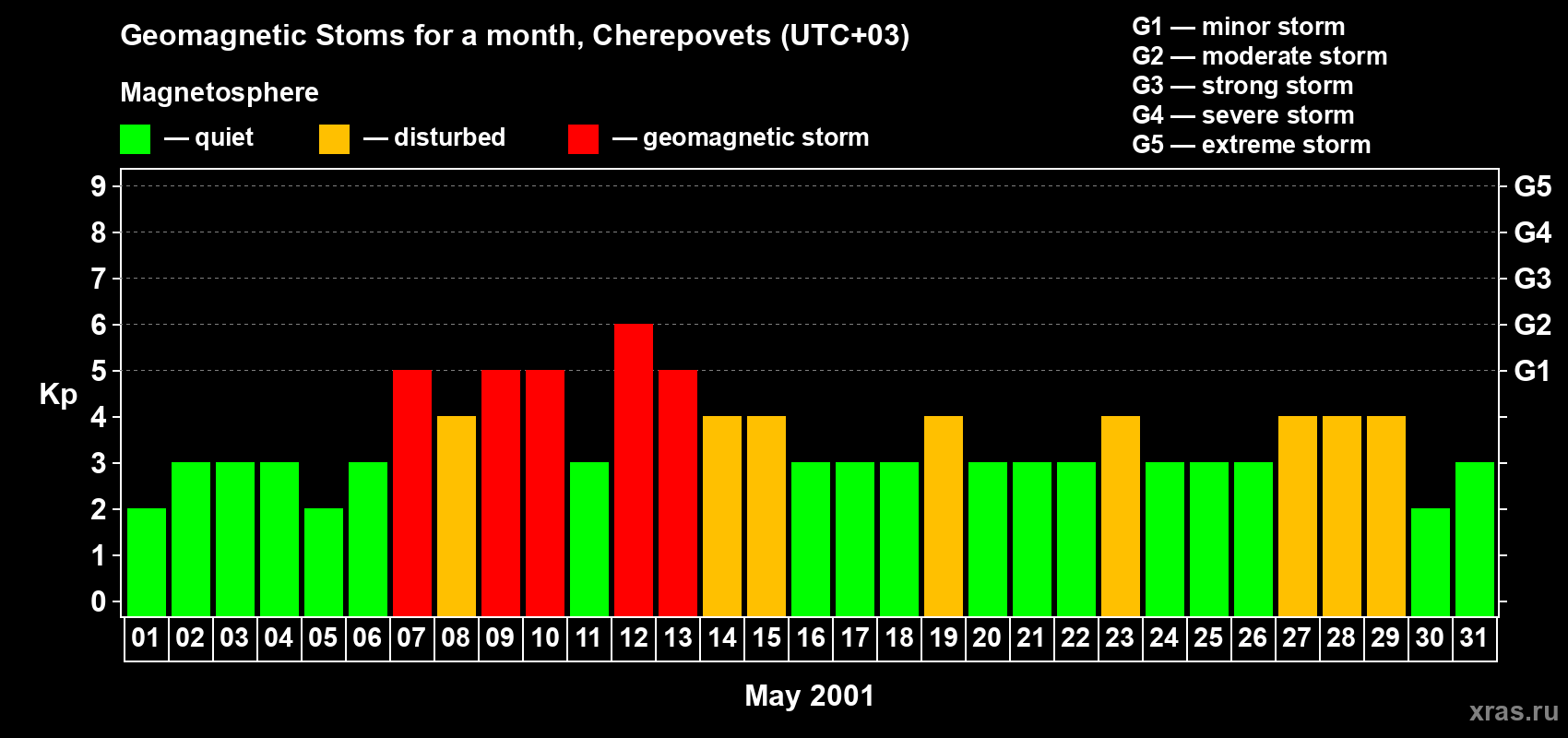Screen dimensions: 1568x738
Task: Click the right axis G3 label
Action: point(1533,279)
